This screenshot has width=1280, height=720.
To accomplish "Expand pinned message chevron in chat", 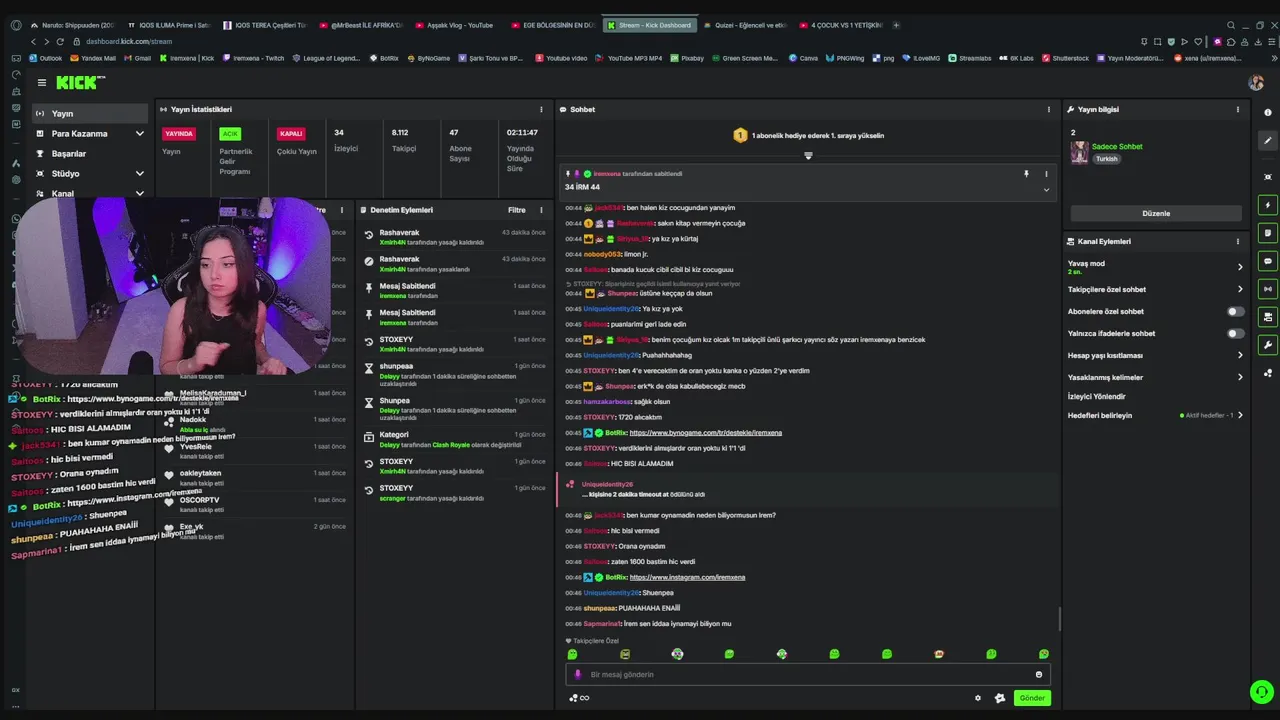I will (x=1046, y=189).
